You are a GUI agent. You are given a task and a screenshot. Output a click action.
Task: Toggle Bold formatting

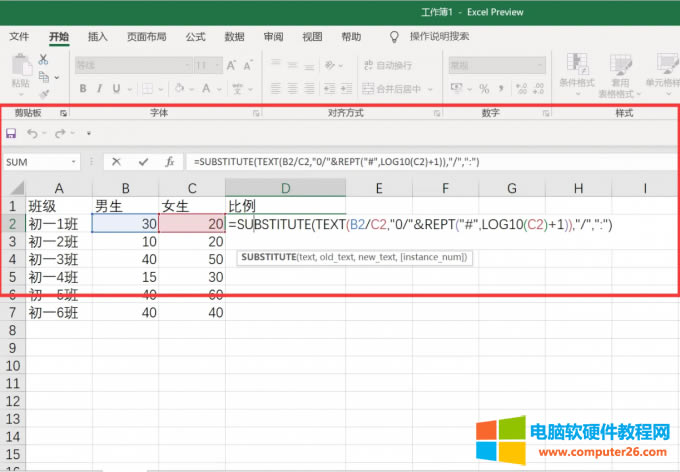point(83,88)
